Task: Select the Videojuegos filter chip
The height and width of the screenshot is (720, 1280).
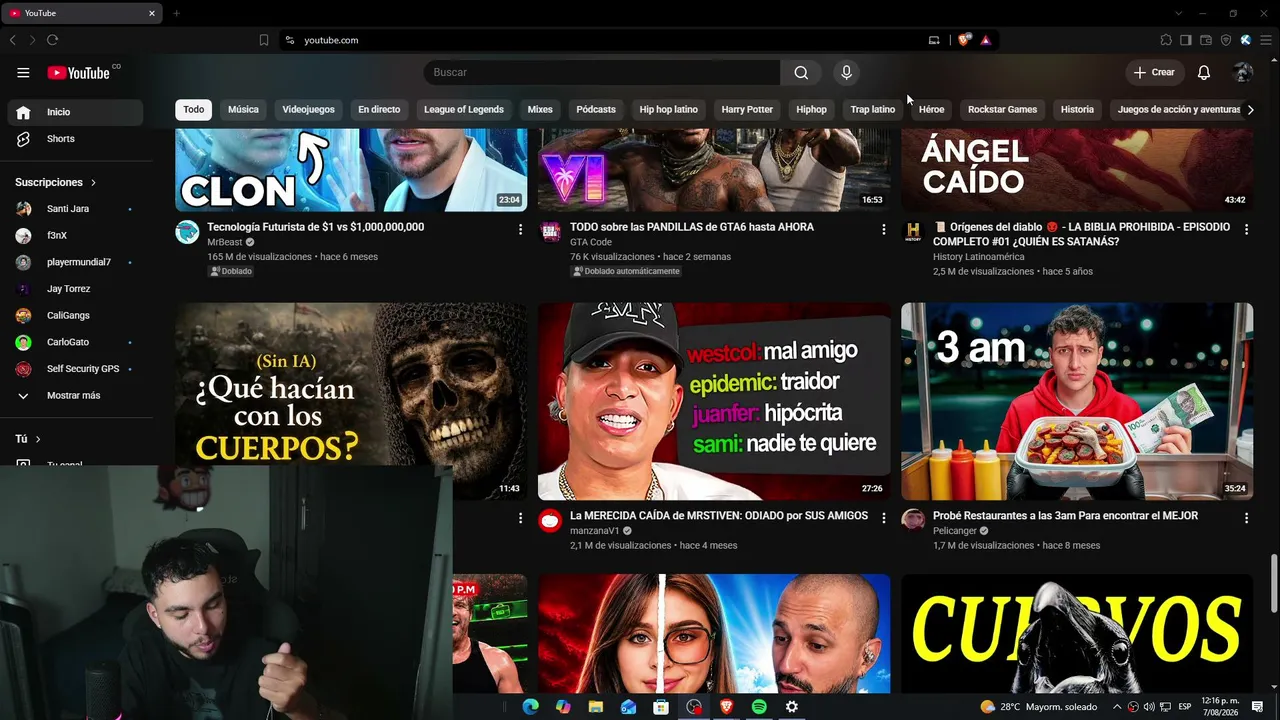Action: [308, 110]
